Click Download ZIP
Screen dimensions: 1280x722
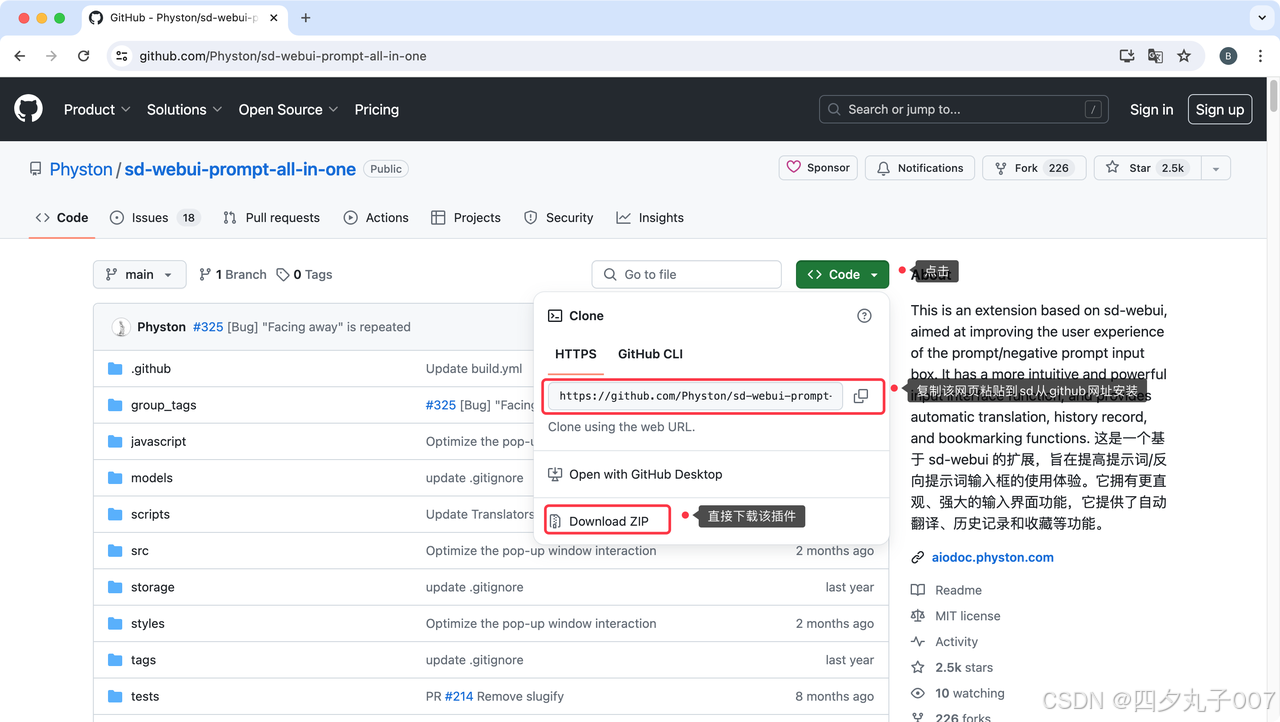pyautogui.click(x=608, y=521)
